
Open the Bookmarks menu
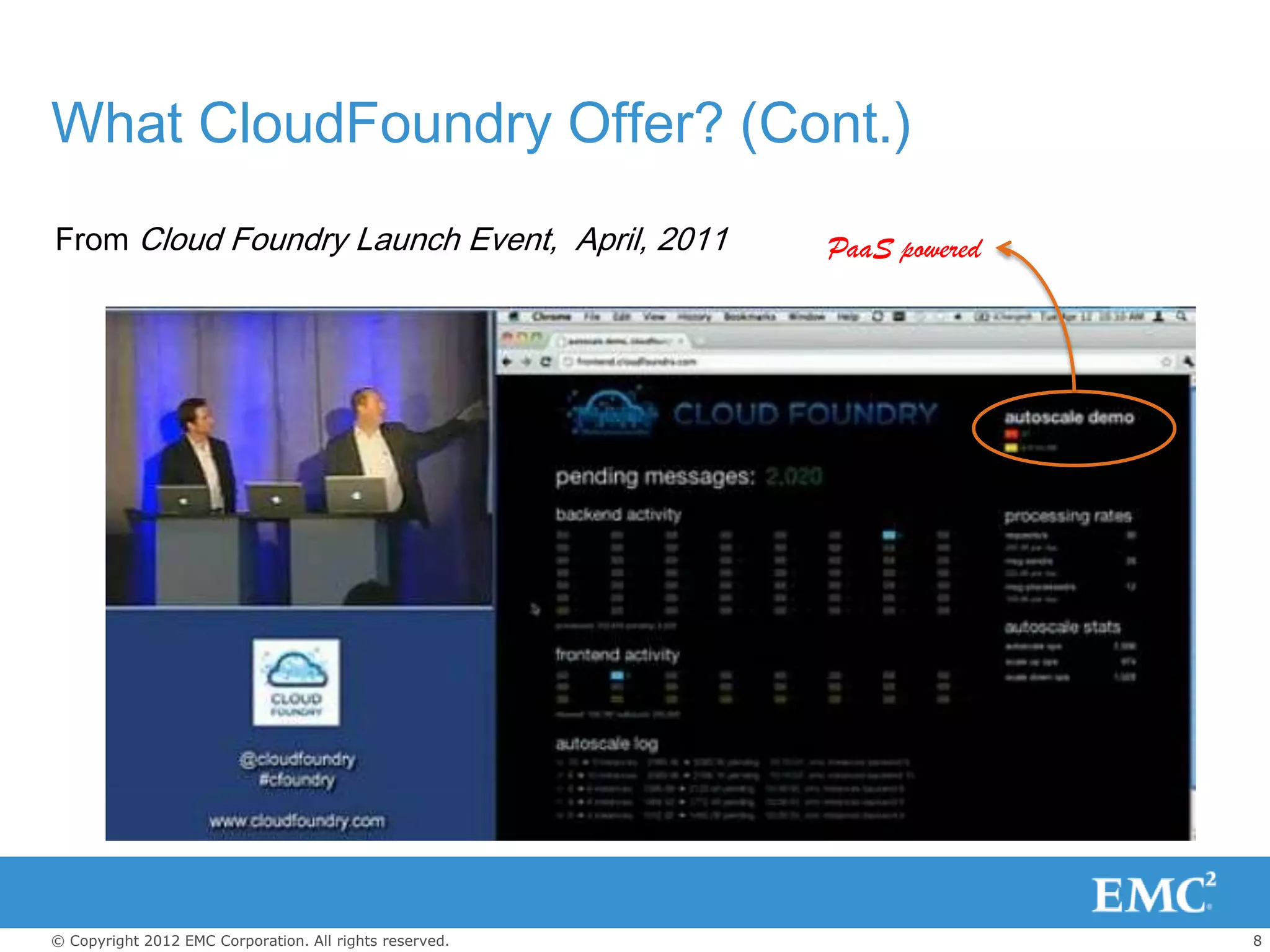pyautogui.click(x=750, y=317)
